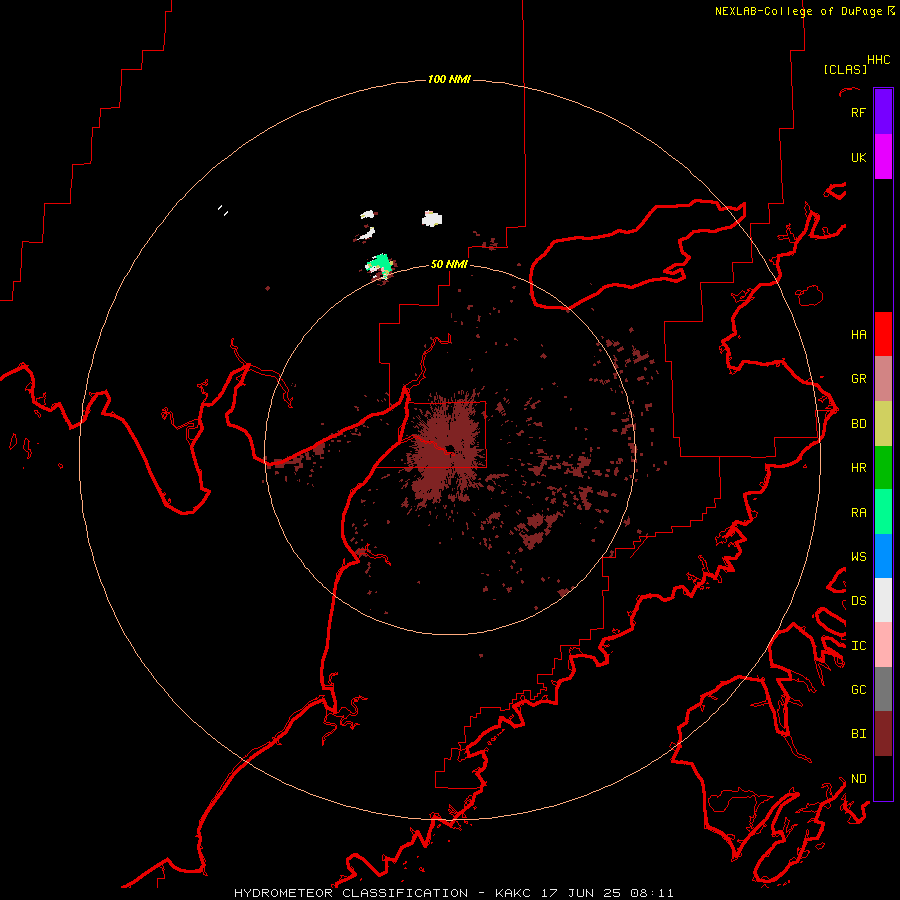This screenshot has height=900, width=900.
Task: Select the GC gray legend swatch
Action: (x=883, y=689)
